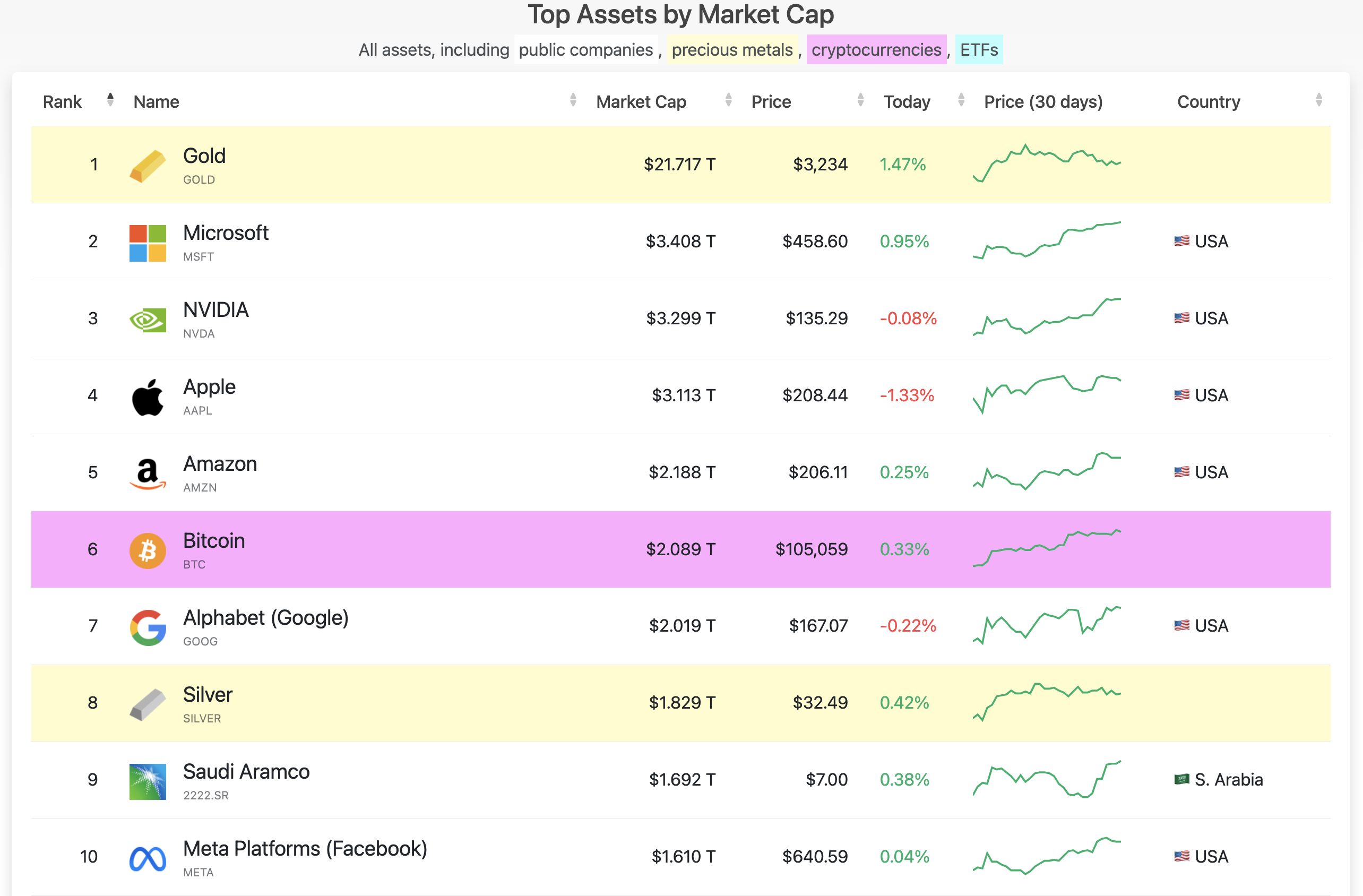The image size is (1363, 896).
Task: Click the Google logo icon
Action: pos(148,627)
